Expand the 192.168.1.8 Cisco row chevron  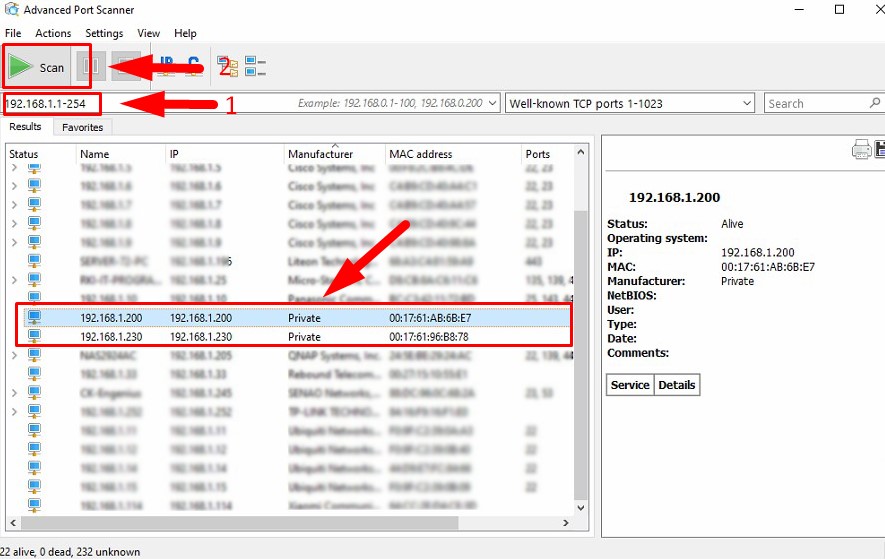14,224
